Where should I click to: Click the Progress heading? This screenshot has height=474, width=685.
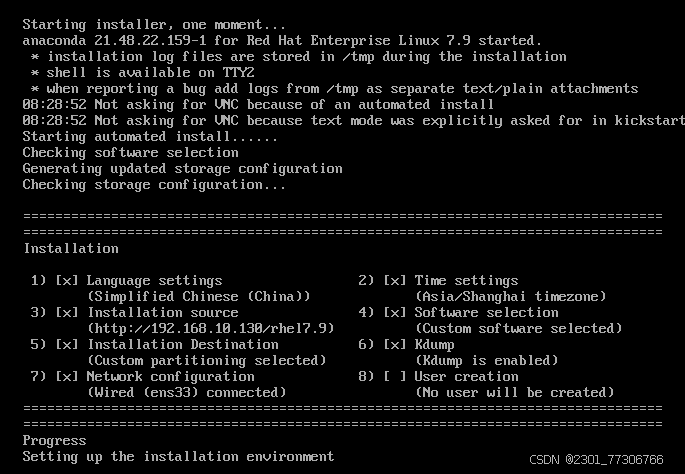pyautogui.click(x=55, y=441)
